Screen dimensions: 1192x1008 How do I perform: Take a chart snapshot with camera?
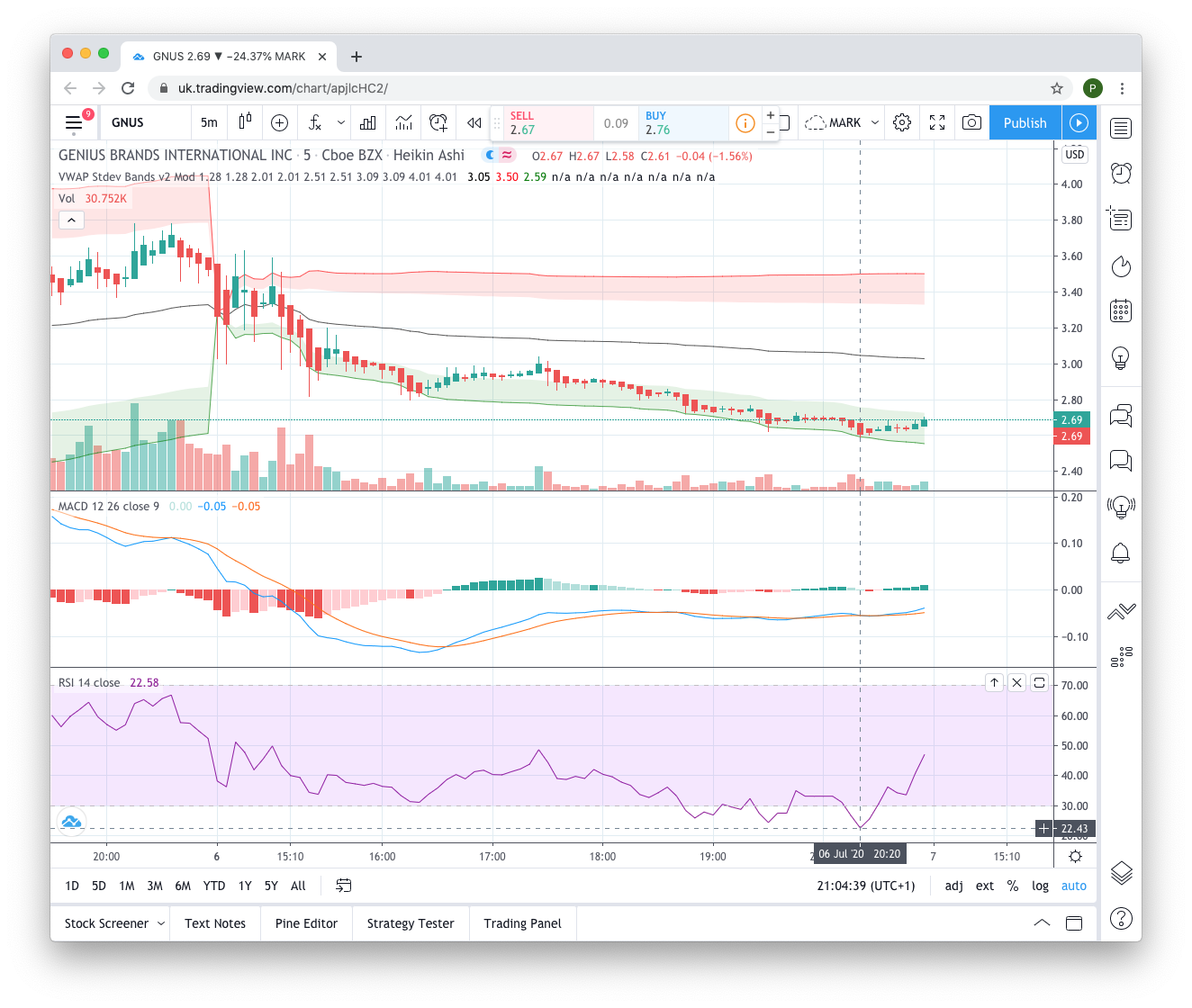(x=971, y=122)
